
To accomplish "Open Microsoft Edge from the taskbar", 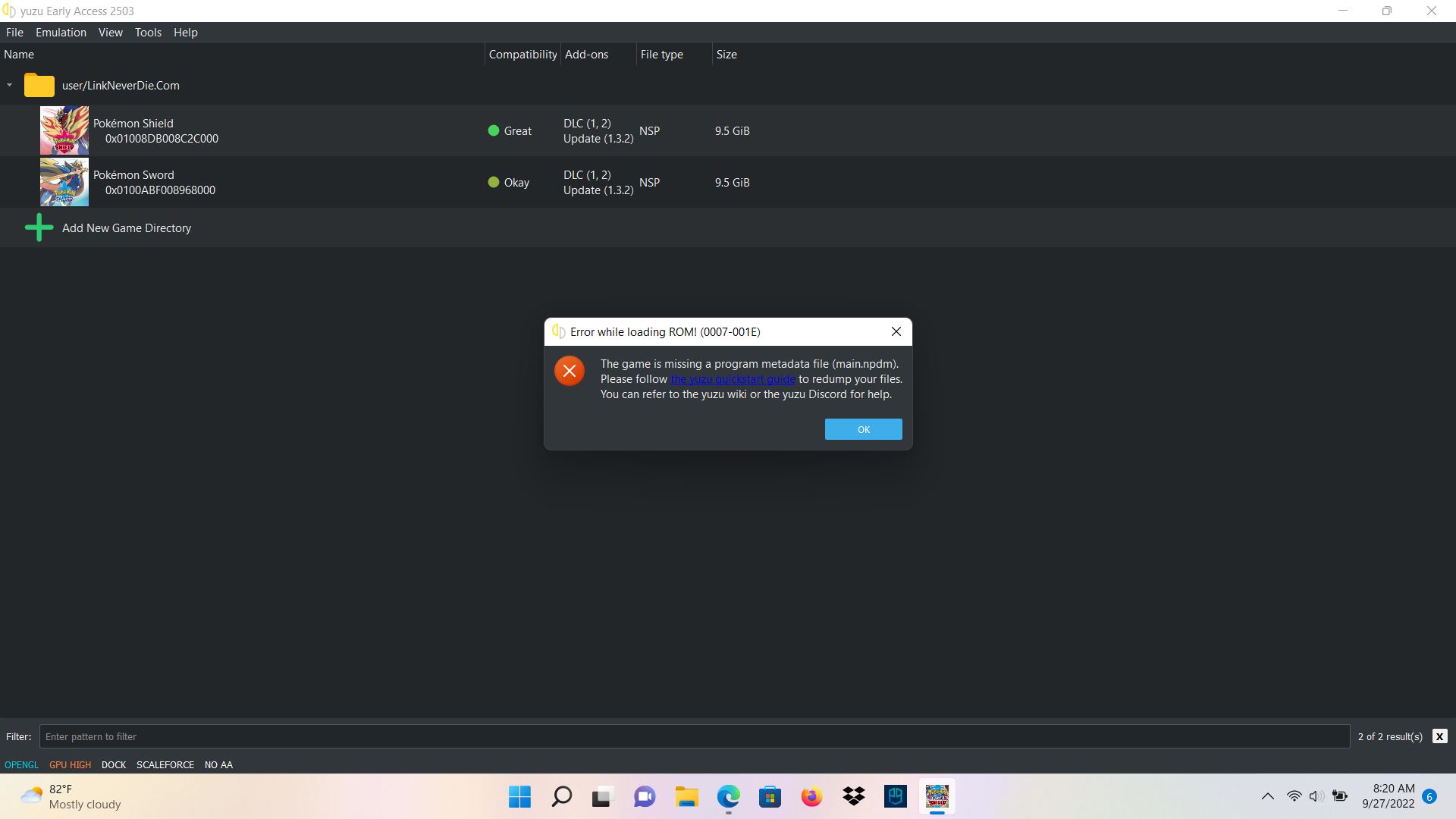I will [729, 796].
